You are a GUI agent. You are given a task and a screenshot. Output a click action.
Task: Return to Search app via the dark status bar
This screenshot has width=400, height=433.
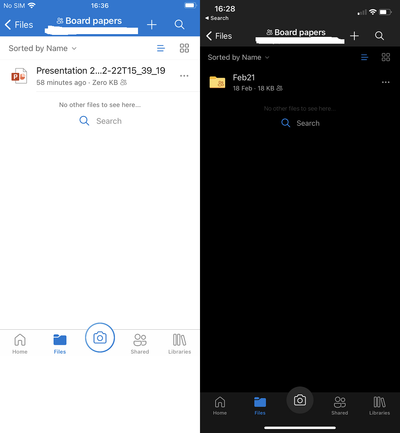pos(217,18)
